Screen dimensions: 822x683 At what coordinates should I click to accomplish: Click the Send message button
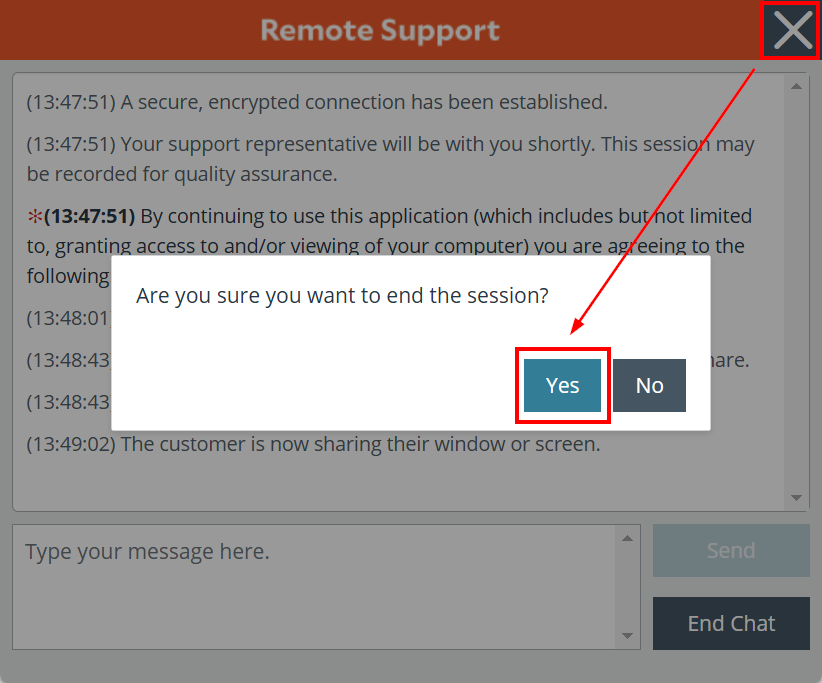[x=731, y=550]
